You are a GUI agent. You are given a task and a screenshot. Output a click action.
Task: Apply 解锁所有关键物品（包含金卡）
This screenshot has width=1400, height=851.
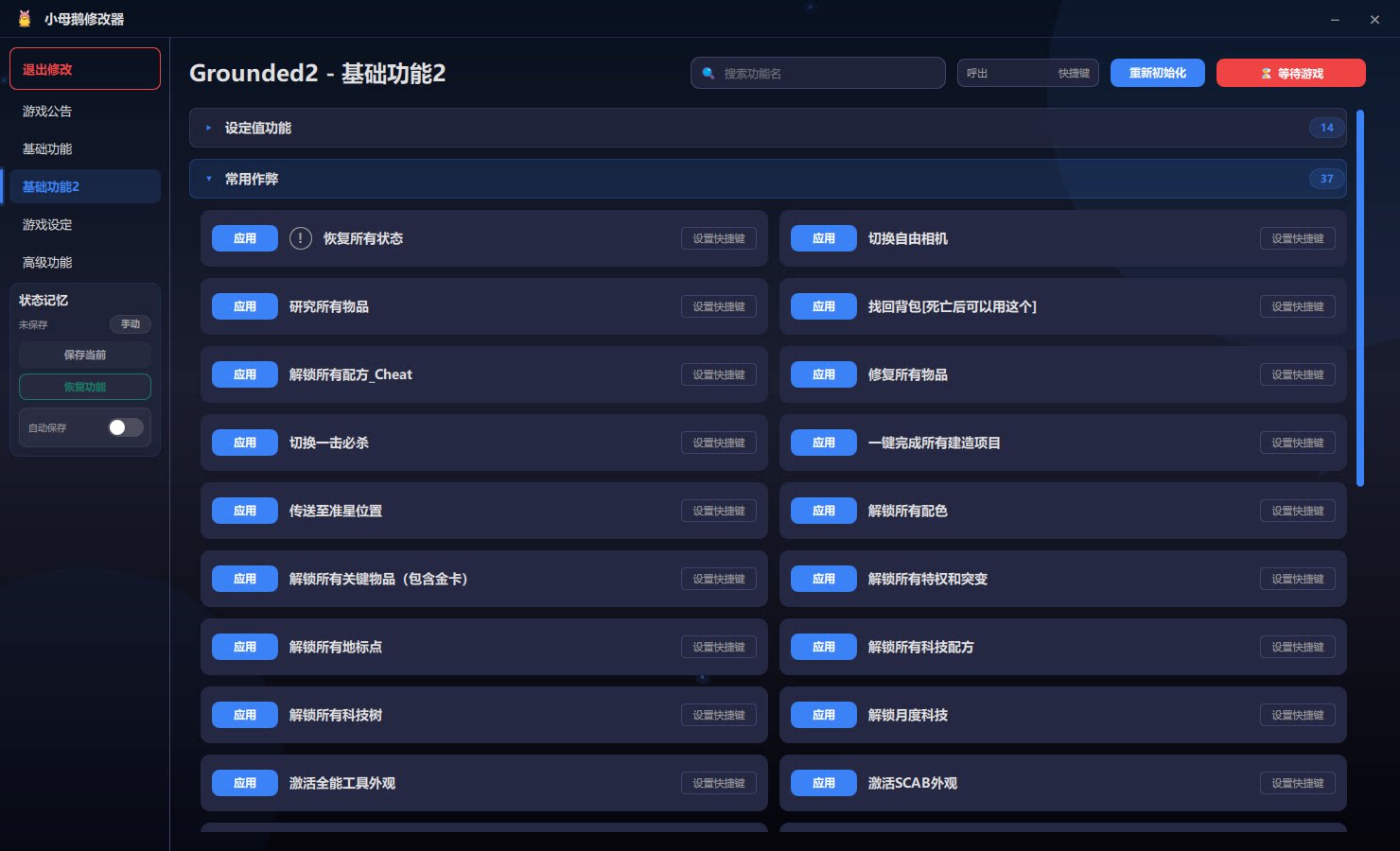[x=245, y=579]
